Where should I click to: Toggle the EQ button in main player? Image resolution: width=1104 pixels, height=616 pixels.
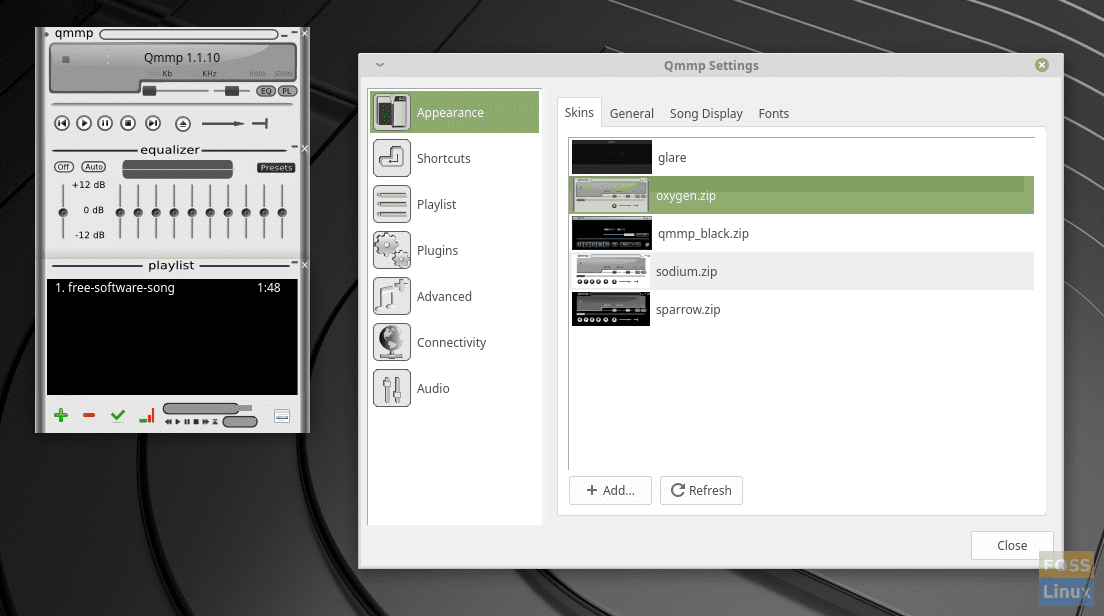point(265,91)
